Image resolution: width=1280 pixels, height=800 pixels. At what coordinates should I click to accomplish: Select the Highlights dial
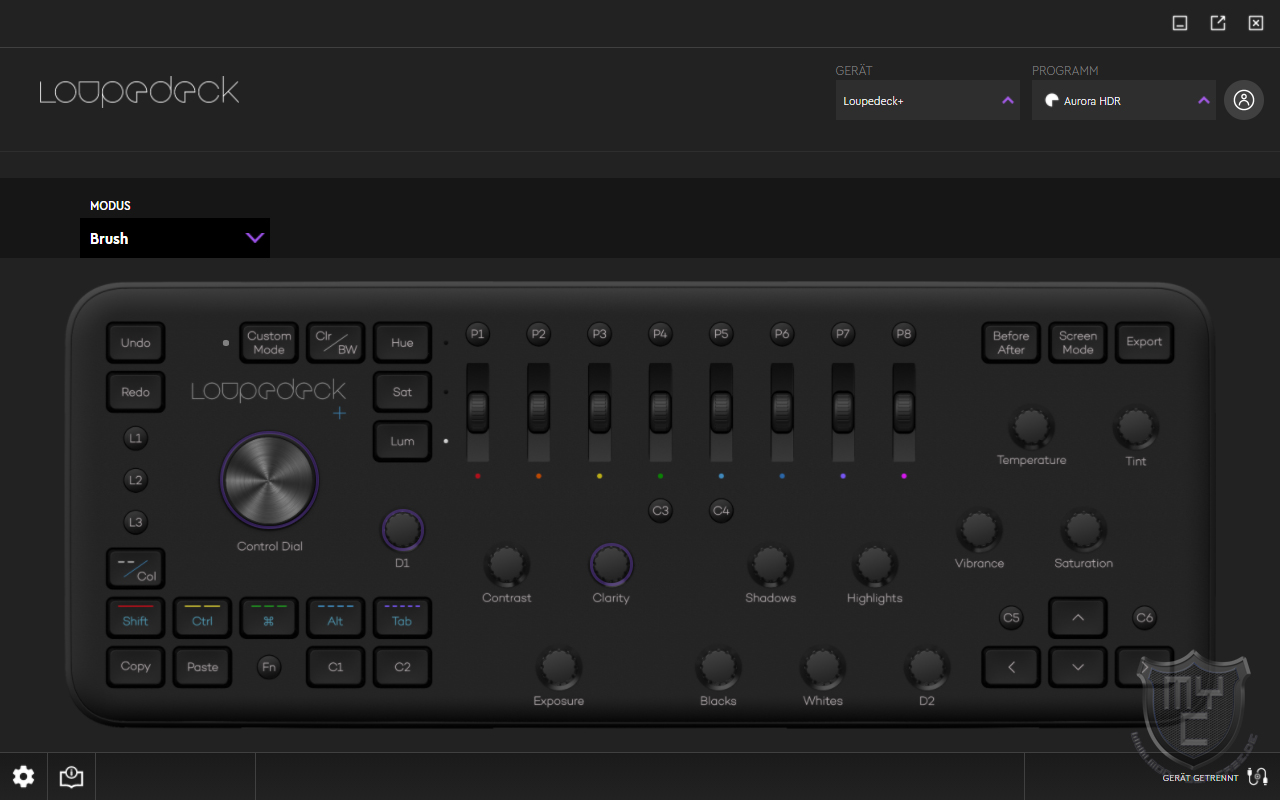tap(875, 565)
